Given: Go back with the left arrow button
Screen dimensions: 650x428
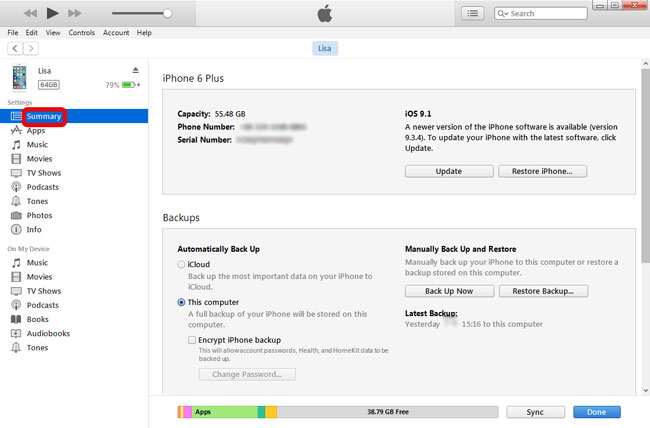Looking at the screenshot, I should 15,49.
